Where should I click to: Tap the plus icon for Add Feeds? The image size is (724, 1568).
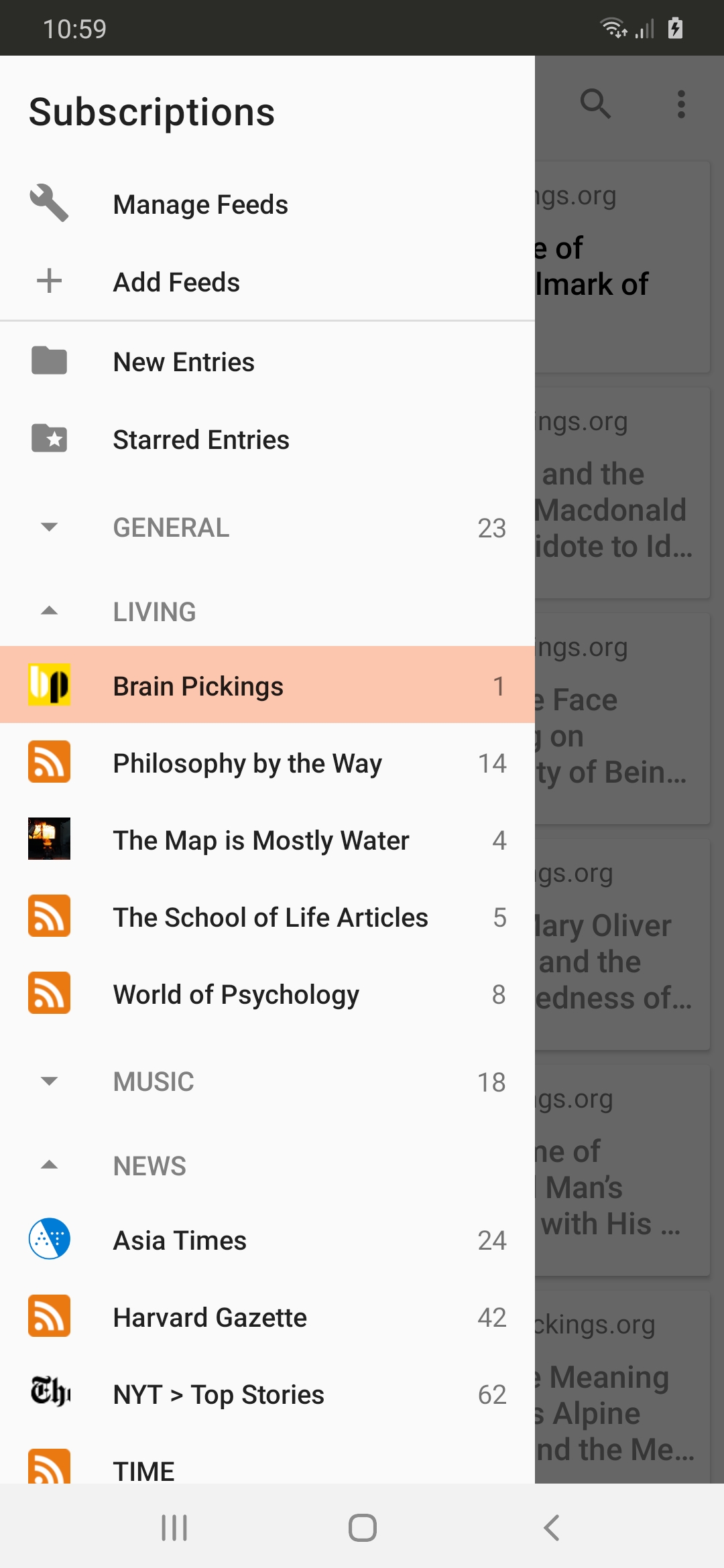coord(49,281)
